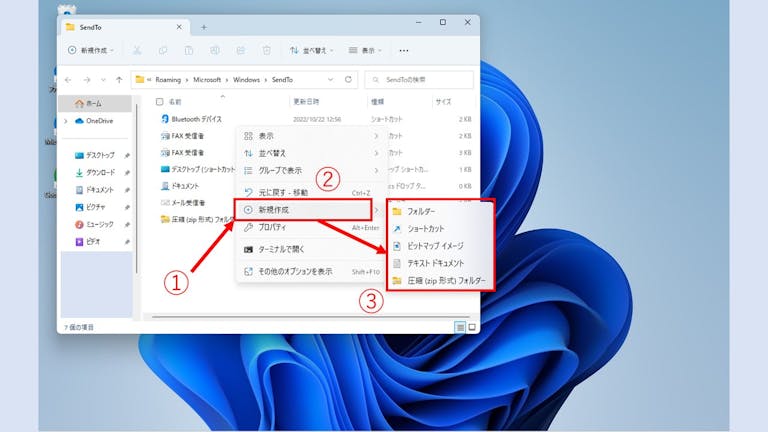Open ドキュメント in quick access sidebar
Viewport: 768px width, 432px height.
coord(96,190)
